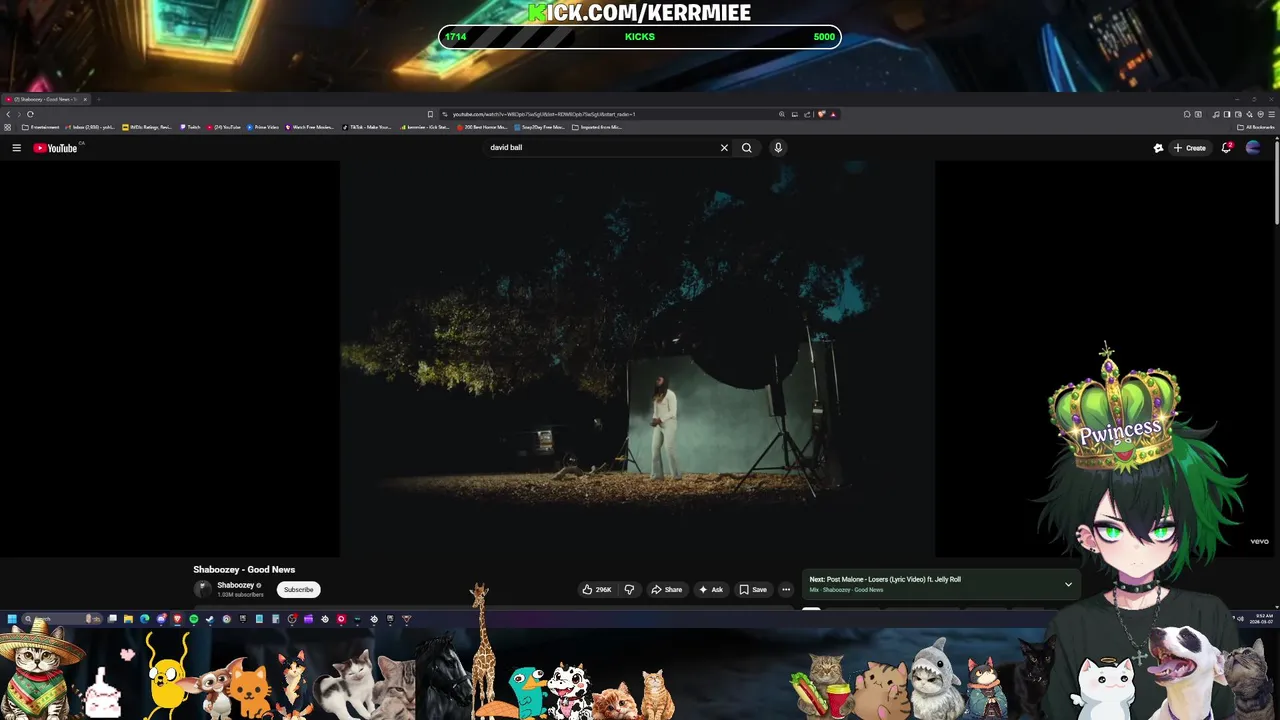Open more actions three-dot menu under video

786,590
